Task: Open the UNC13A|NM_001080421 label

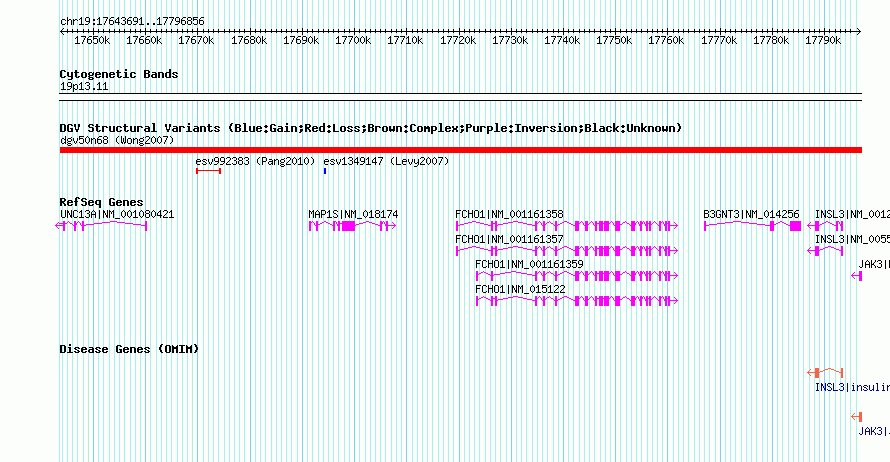Action: point(117,215)
